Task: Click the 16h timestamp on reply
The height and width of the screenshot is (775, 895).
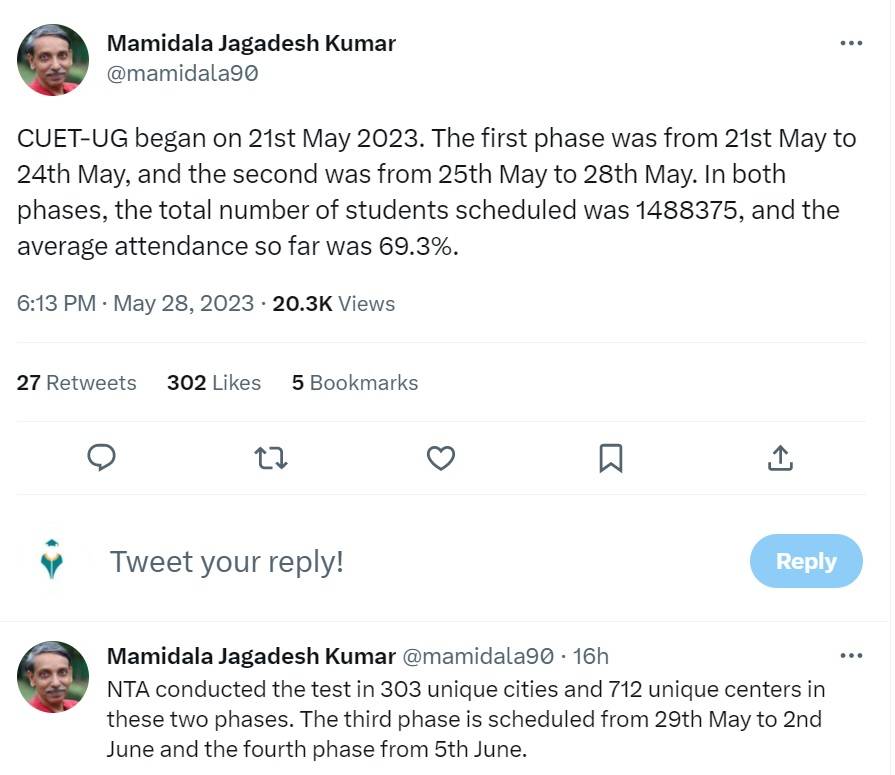Action: click(x=590, y=656)
